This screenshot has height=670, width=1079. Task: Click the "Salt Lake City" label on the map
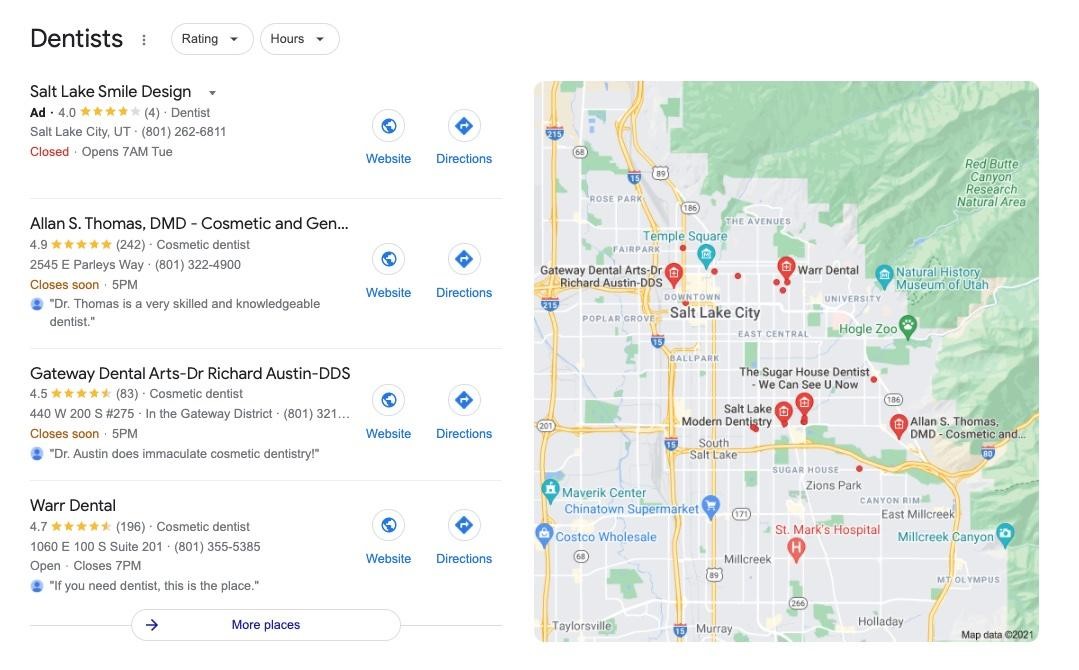click(715, 313)
